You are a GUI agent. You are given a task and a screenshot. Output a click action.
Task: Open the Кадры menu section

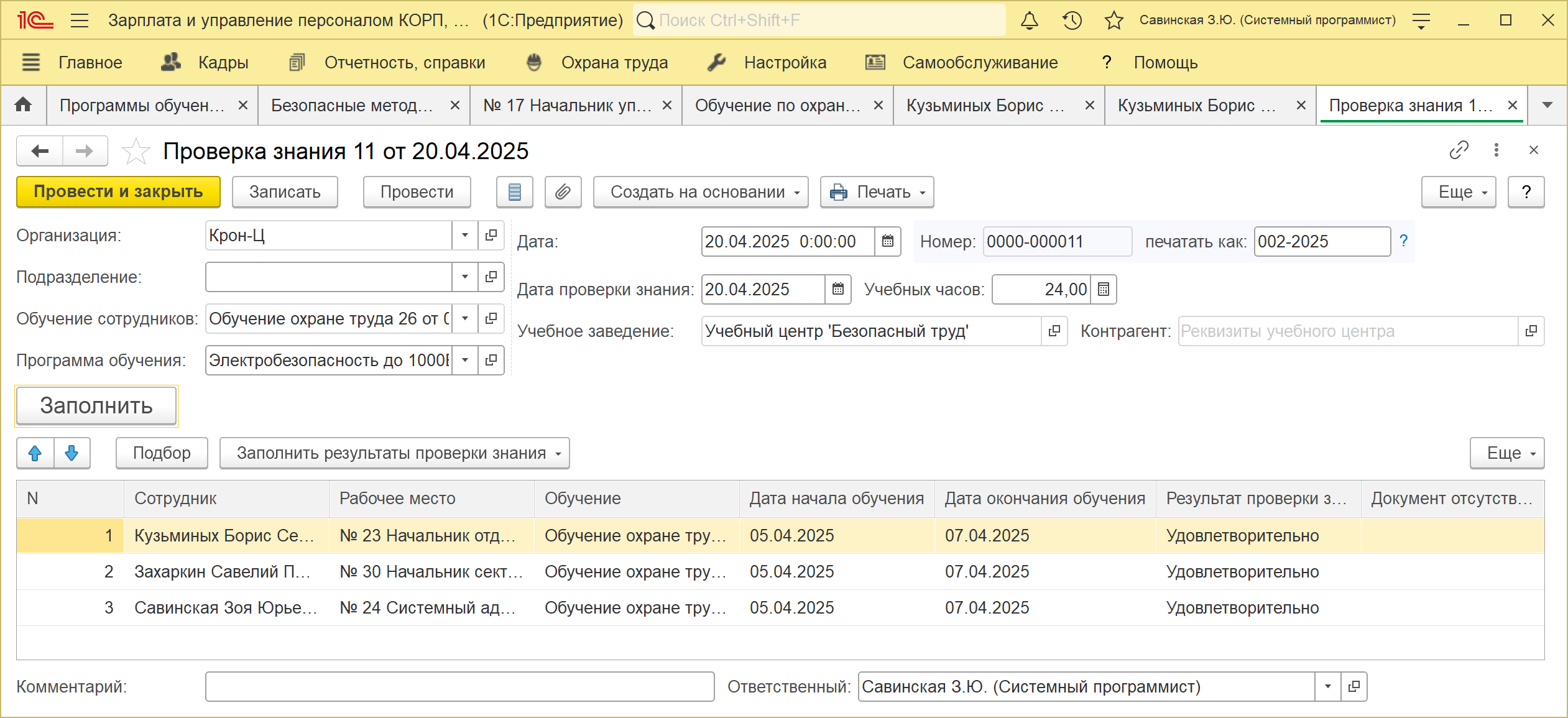click(x=205, y=63)
